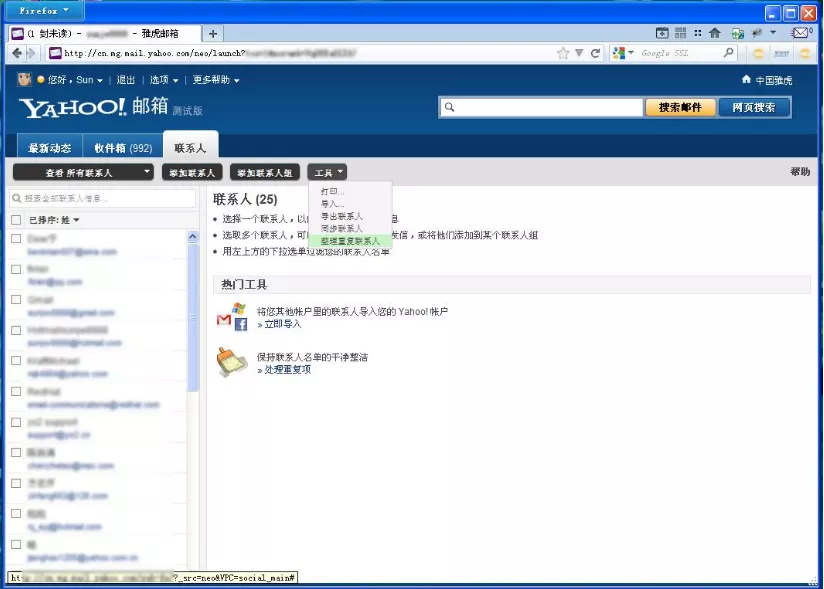824x589 pixels.
Task: Check the fifth contact's checkbox
Action: (16, 360)
